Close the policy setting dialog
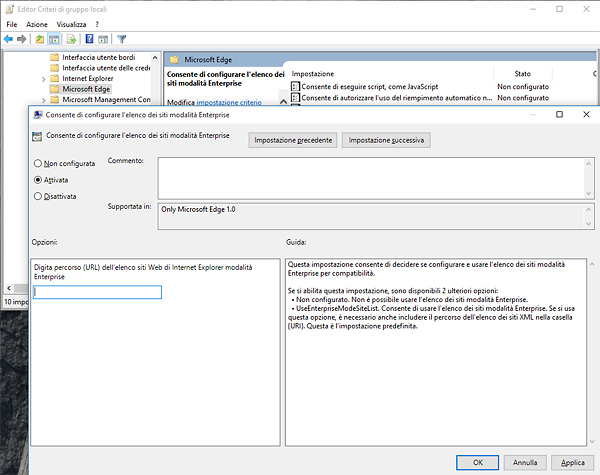This screenshot has width=600, height=475. [586, 114]
